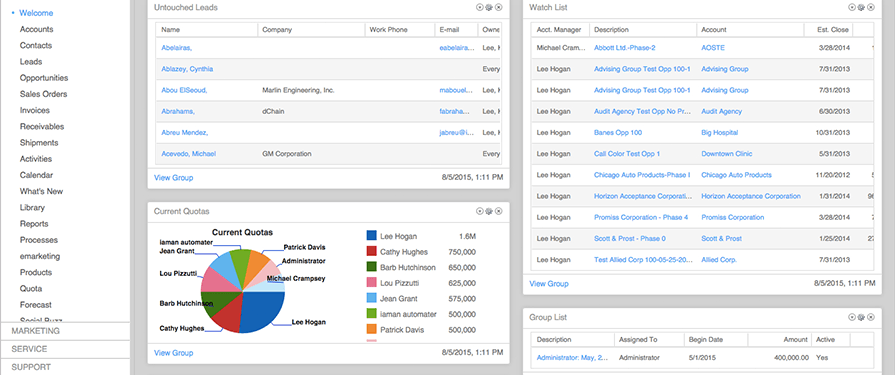Remove the Current Quotas panel via X icon

click(x=498, y=211)
